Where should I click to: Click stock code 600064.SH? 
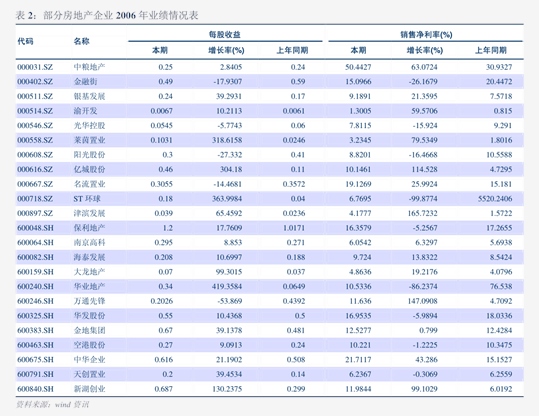coord(35,242)
